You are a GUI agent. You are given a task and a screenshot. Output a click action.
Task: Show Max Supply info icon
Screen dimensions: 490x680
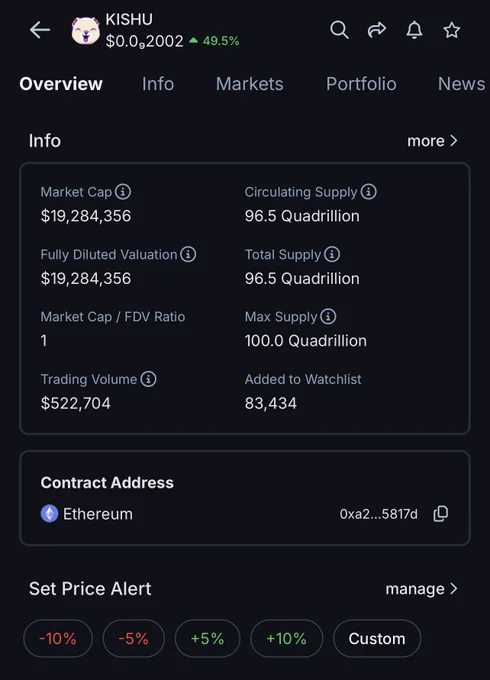(328, 316)
